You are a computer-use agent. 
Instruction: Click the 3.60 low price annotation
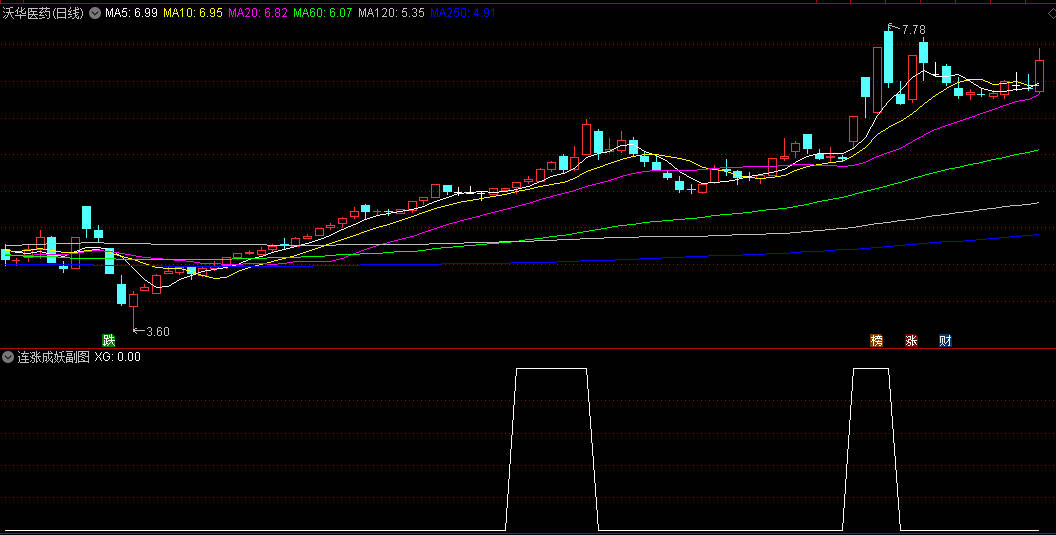click(157, 331)
